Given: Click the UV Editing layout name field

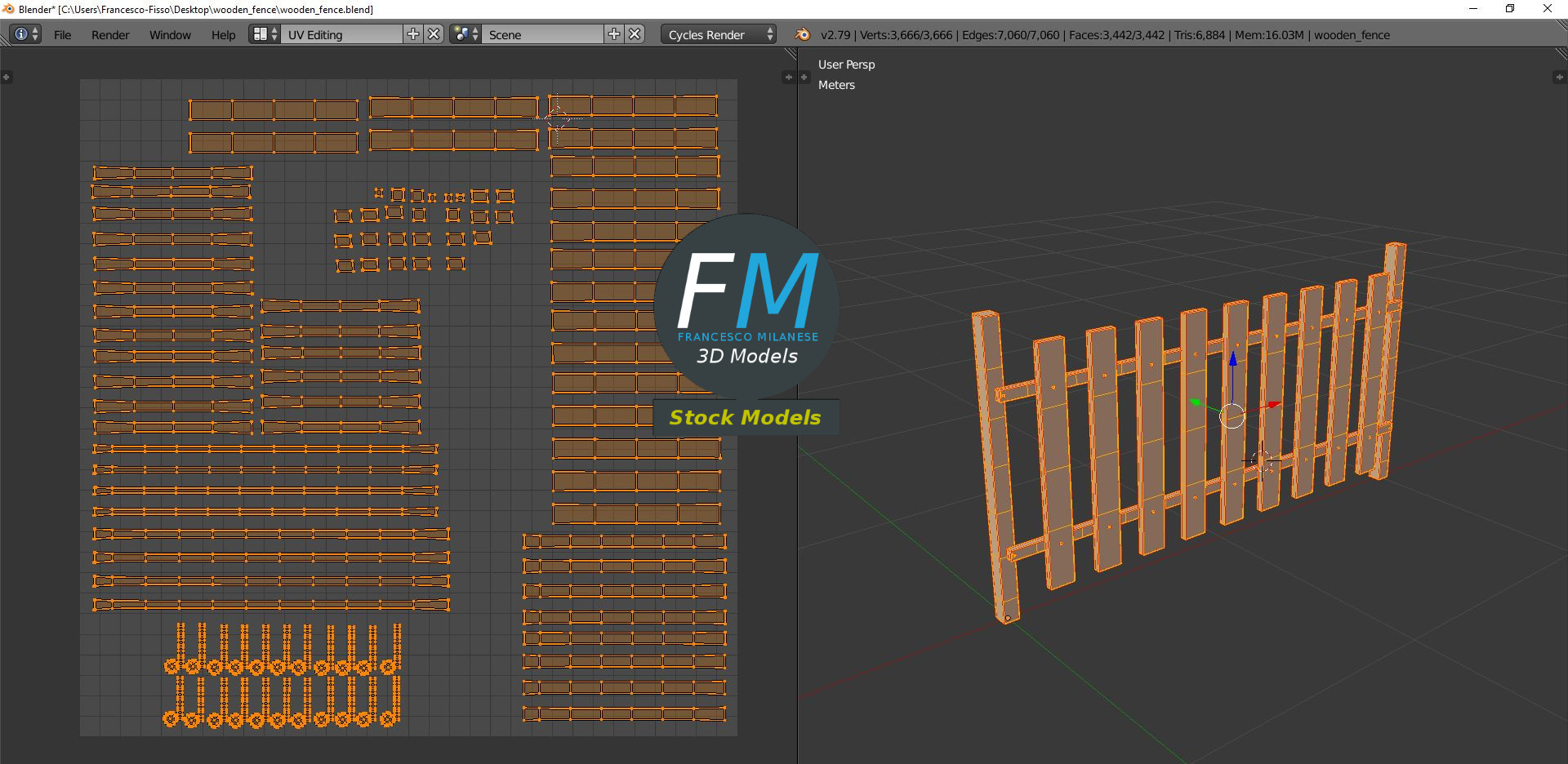Looking at the screenshot, I should pyautogui.click(x=341, y=34).
